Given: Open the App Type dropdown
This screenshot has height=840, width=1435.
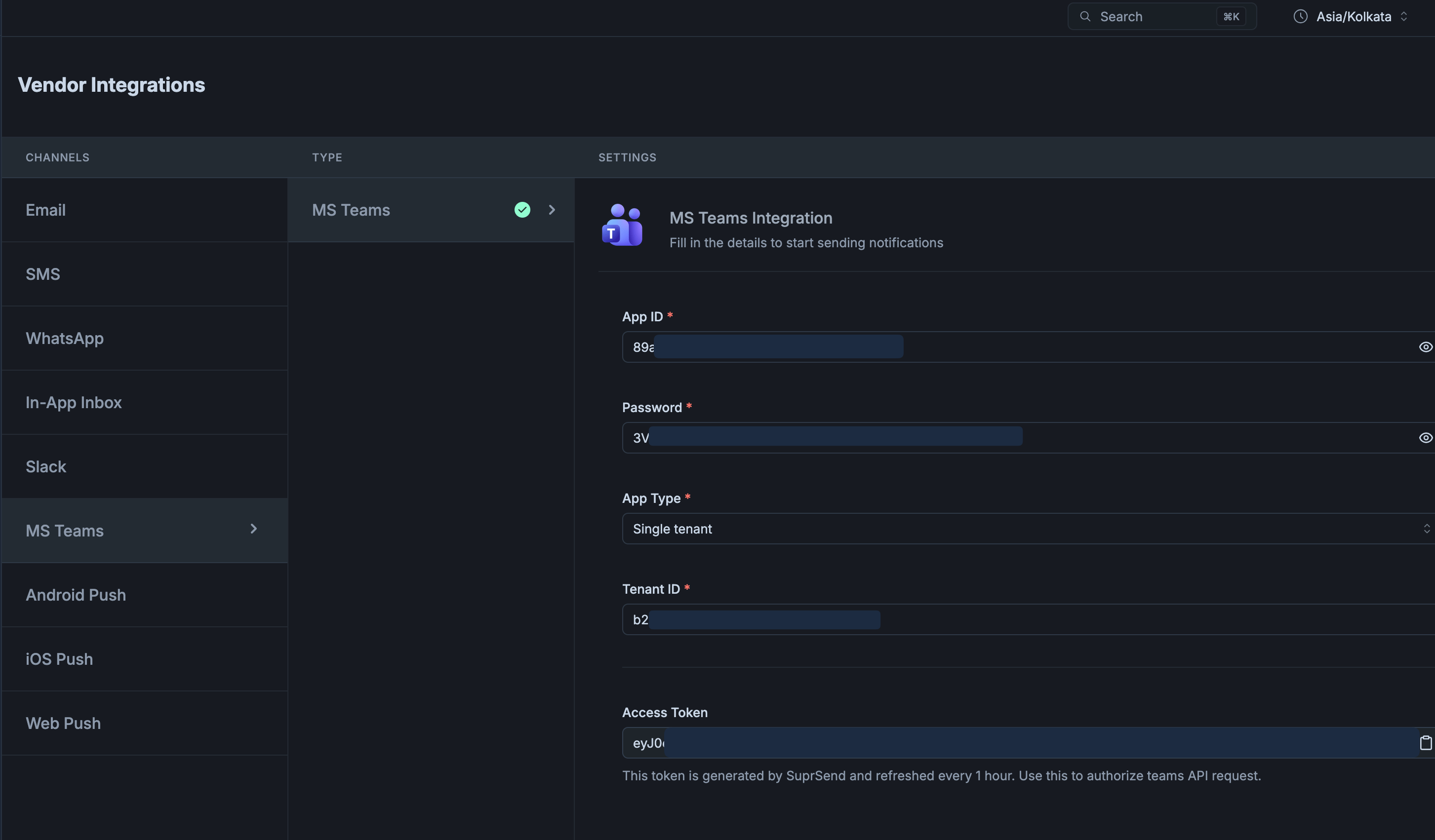Looking at the screenshot, I should tap(1028, 529).
